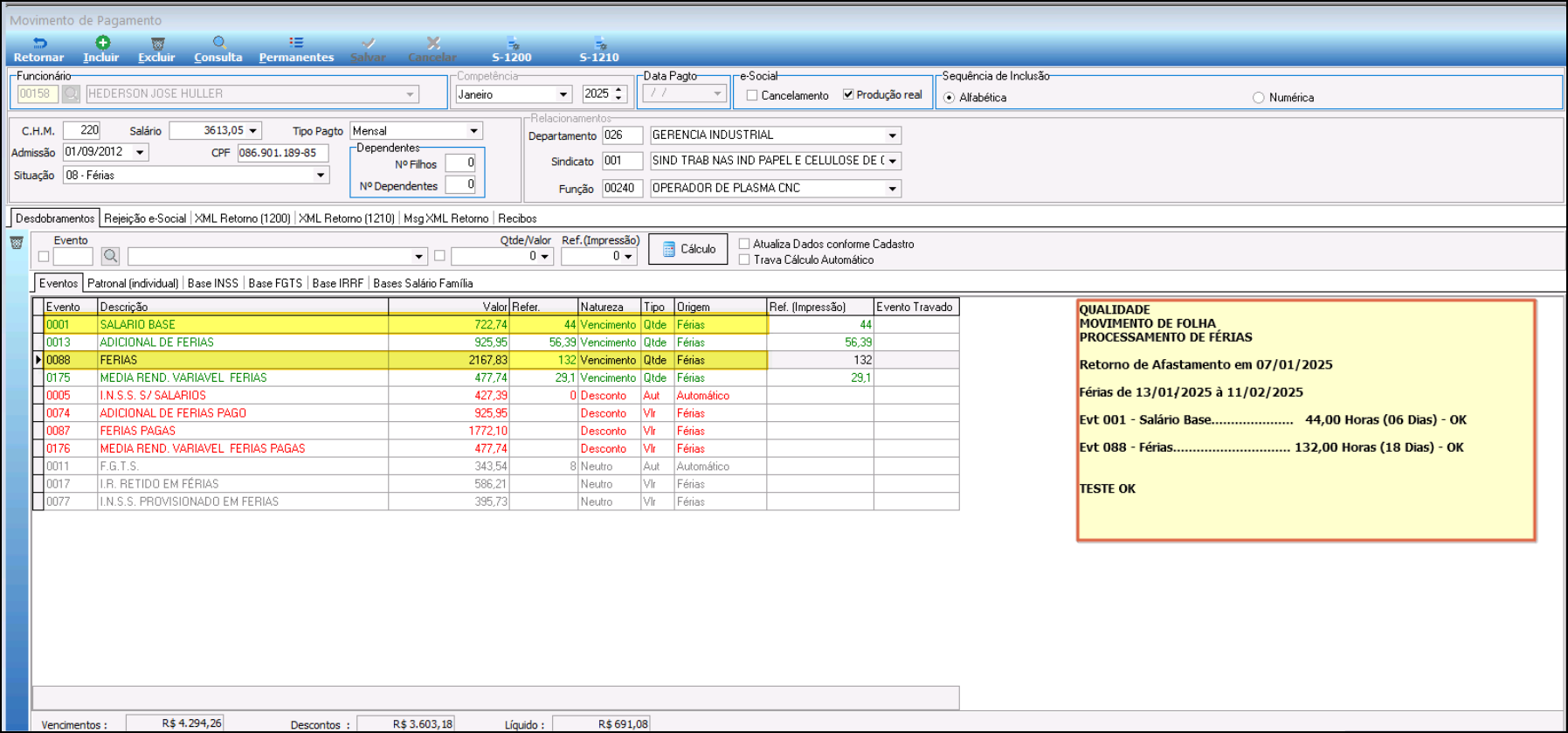Click the Excluir trash icon in toolbar

(157, 43)
